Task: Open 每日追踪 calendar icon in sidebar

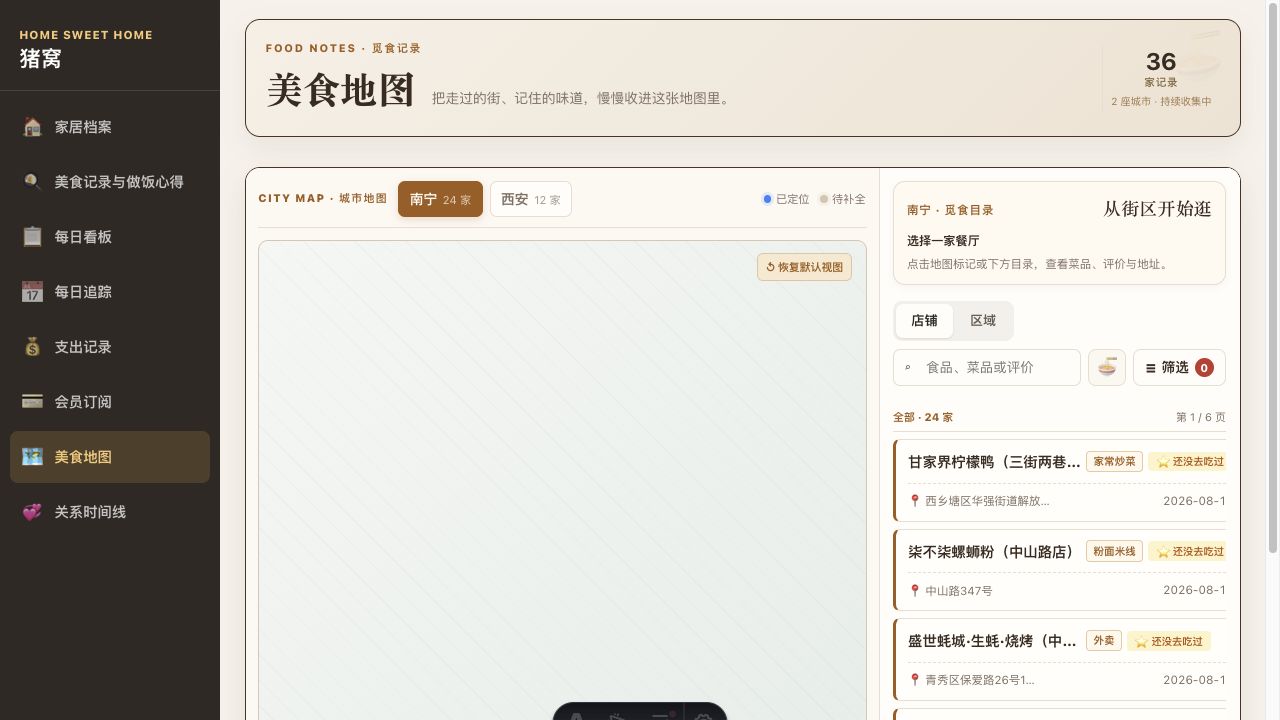Action: 32,292
